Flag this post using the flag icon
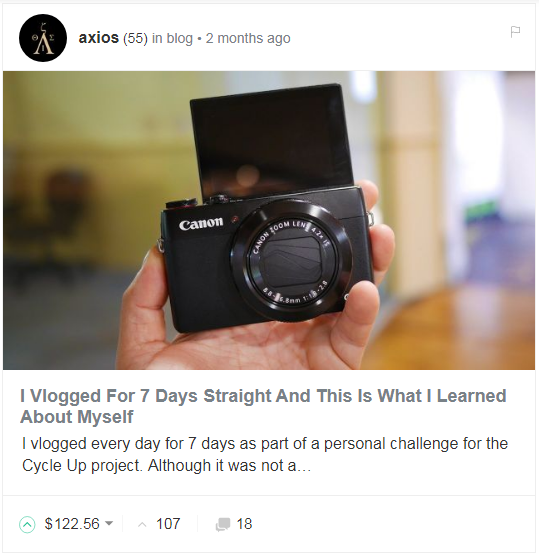Screen dimensions: 539x555 [515, 32]
